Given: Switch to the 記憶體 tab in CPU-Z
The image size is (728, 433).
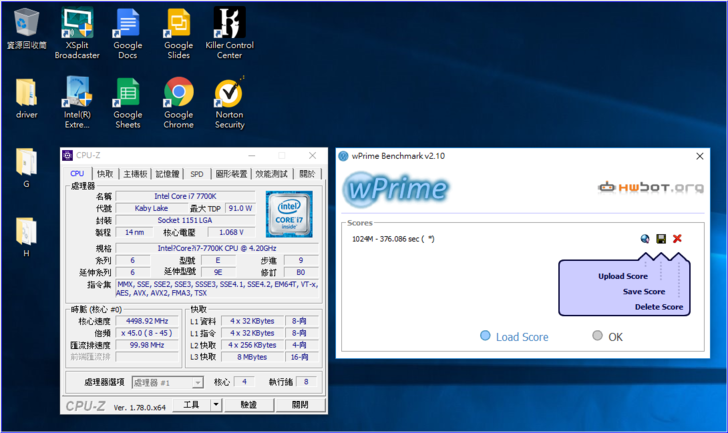Looking at the screenshot, I should tap(167, 173).
